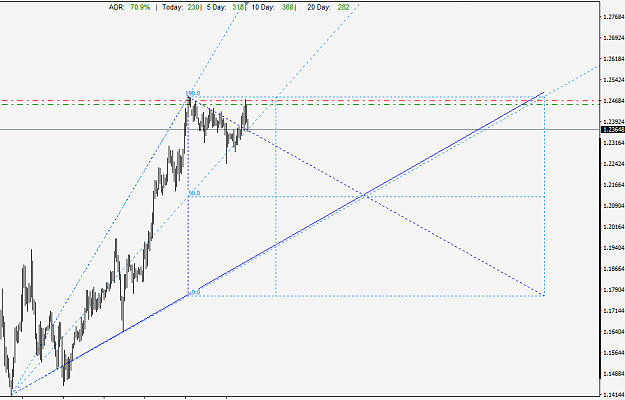Click the 1.19404 price axis label

pyautogui.click(x=613, y=248)
